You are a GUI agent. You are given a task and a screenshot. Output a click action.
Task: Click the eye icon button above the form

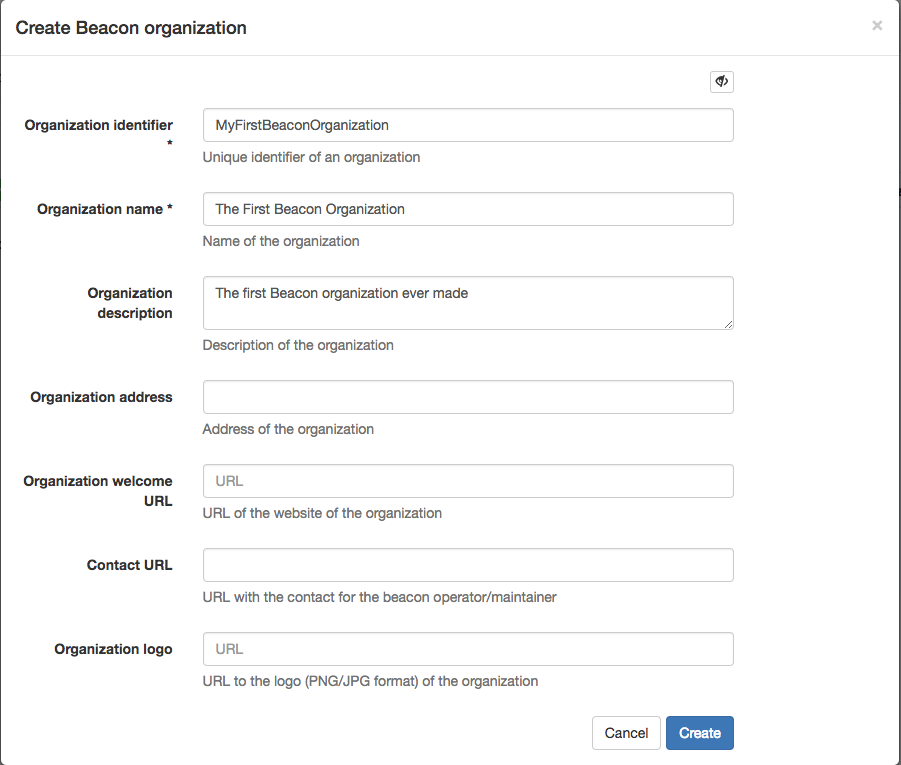[721, 81]
